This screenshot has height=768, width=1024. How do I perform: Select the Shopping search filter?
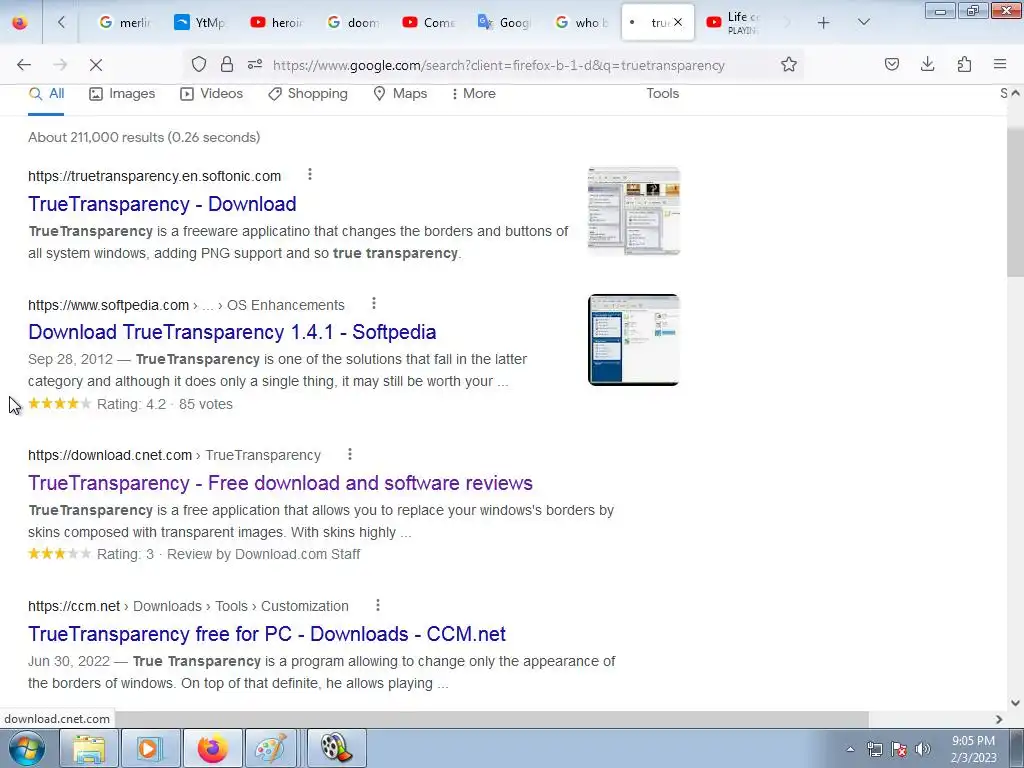pos(308,93)
